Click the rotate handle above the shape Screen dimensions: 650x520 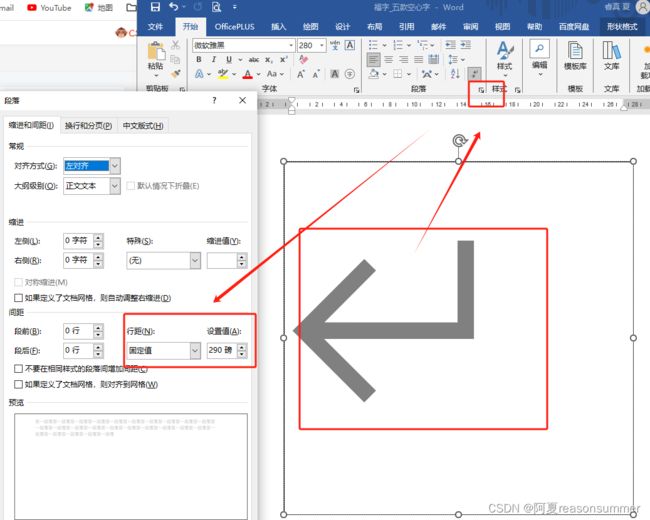pos(459,141)
